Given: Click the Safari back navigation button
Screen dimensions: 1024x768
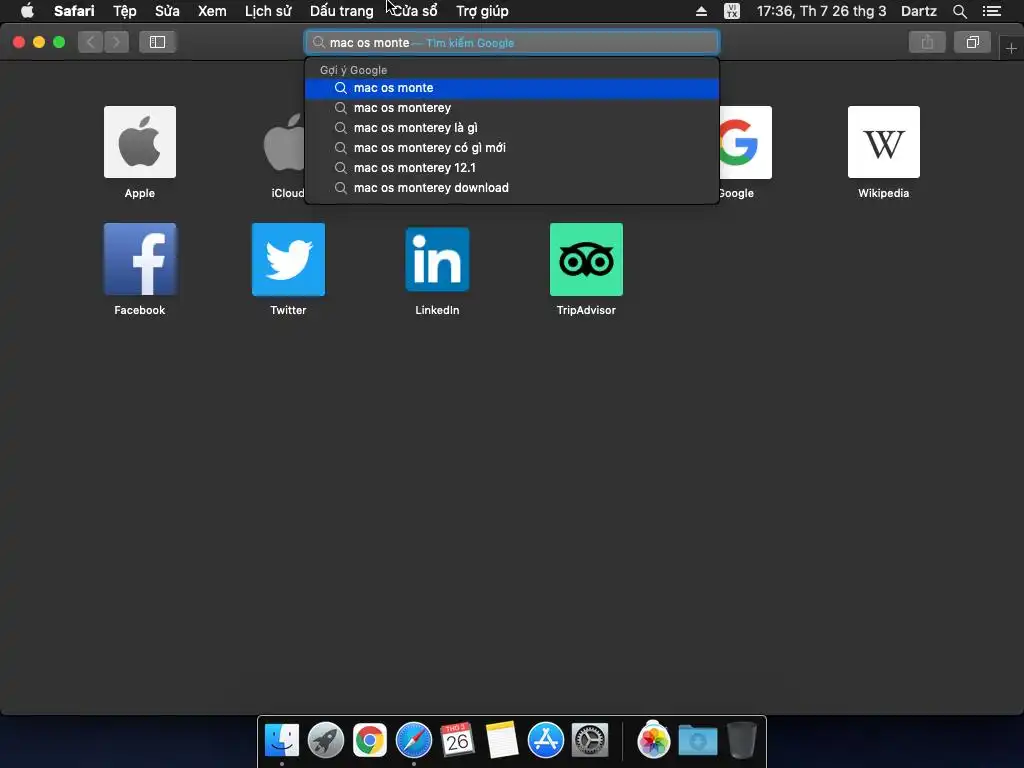Looking at the screenshot, I should (91, 42).
